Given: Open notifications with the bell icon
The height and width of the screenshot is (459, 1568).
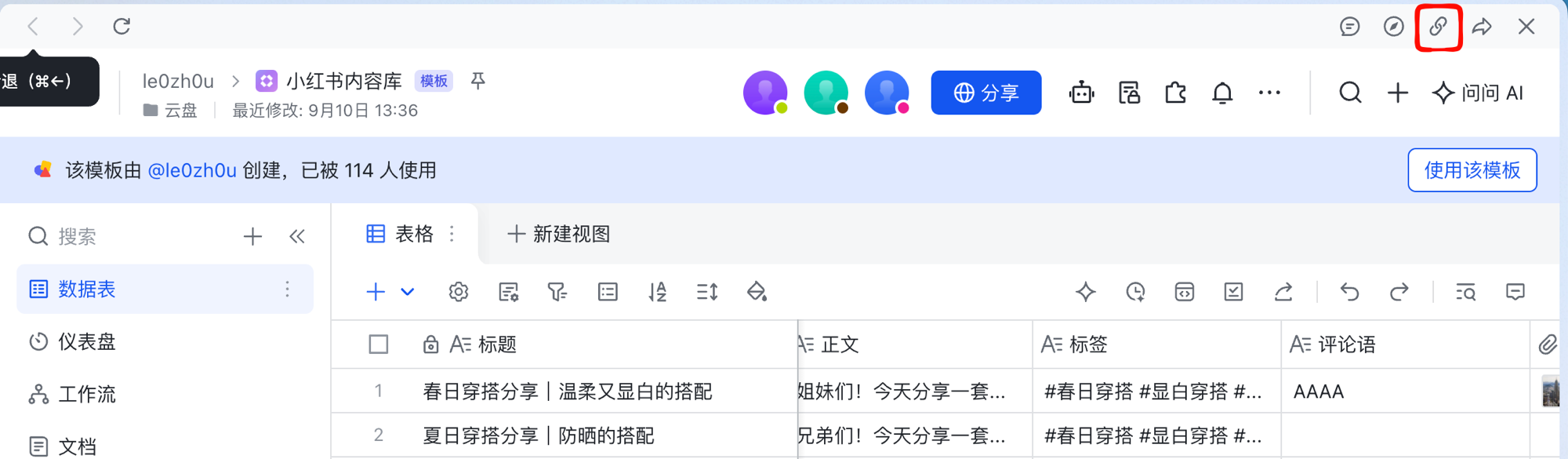Looking at the screenshot, I should point(1222,93).
